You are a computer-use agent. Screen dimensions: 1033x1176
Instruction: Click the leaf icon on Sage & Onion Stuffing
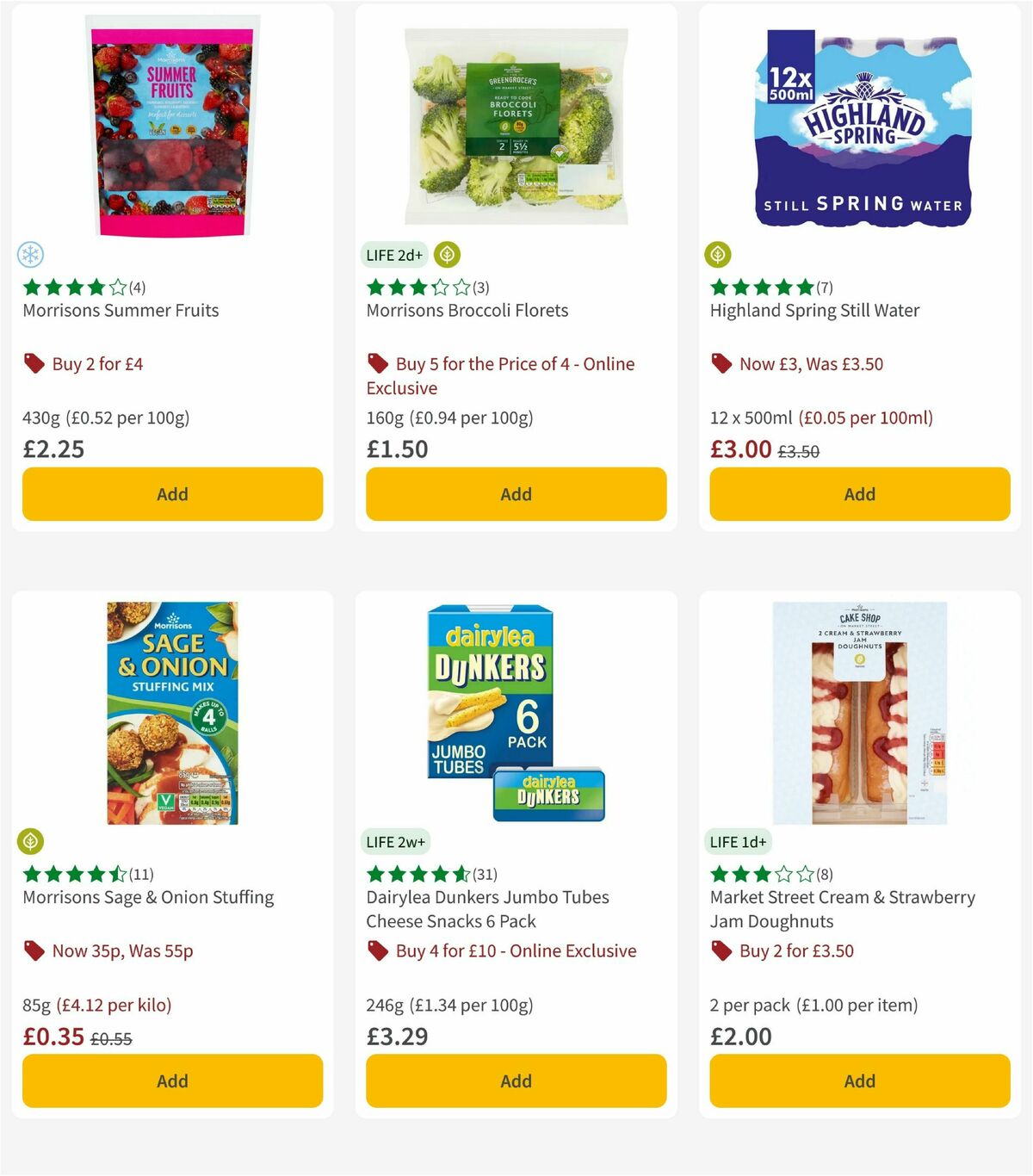(32, 841)
